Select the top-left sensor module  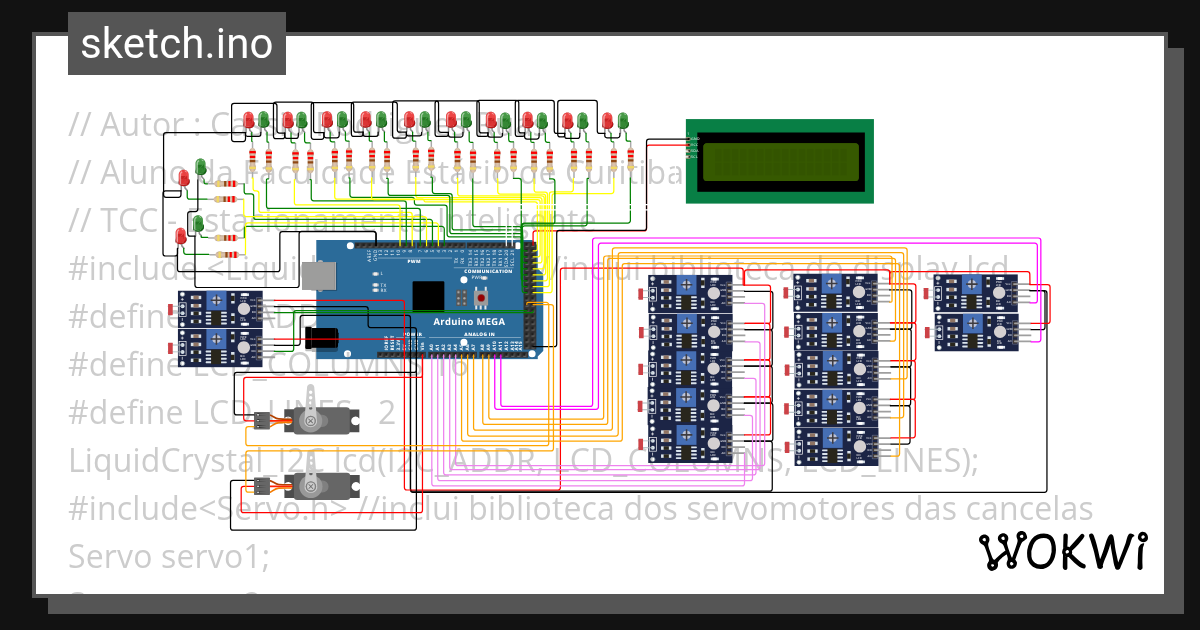point(220,308)
